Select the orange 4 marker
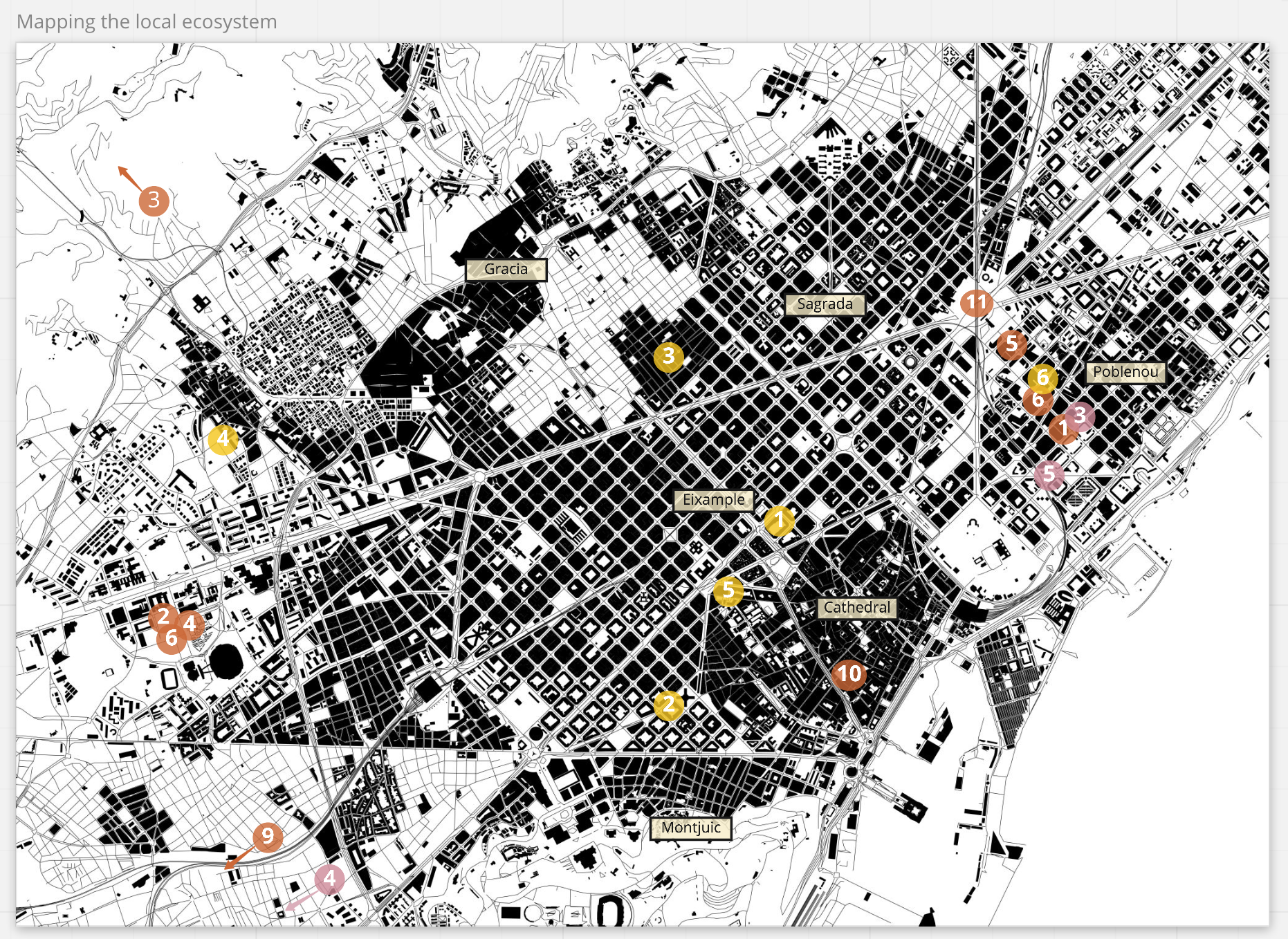Viewport: 1288px width, 939px height. click(190, 624)
